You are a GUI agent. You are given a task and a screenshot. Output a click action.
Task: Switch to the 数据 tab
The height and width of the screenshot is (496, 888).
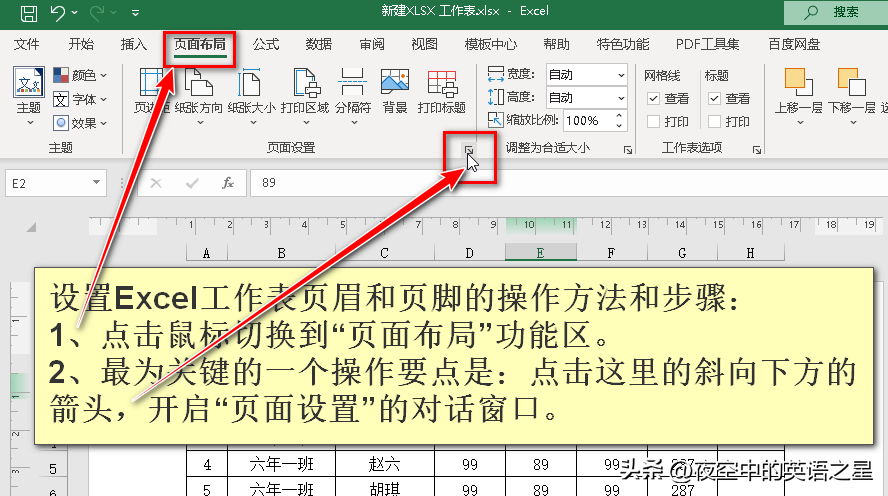[319, 45]
